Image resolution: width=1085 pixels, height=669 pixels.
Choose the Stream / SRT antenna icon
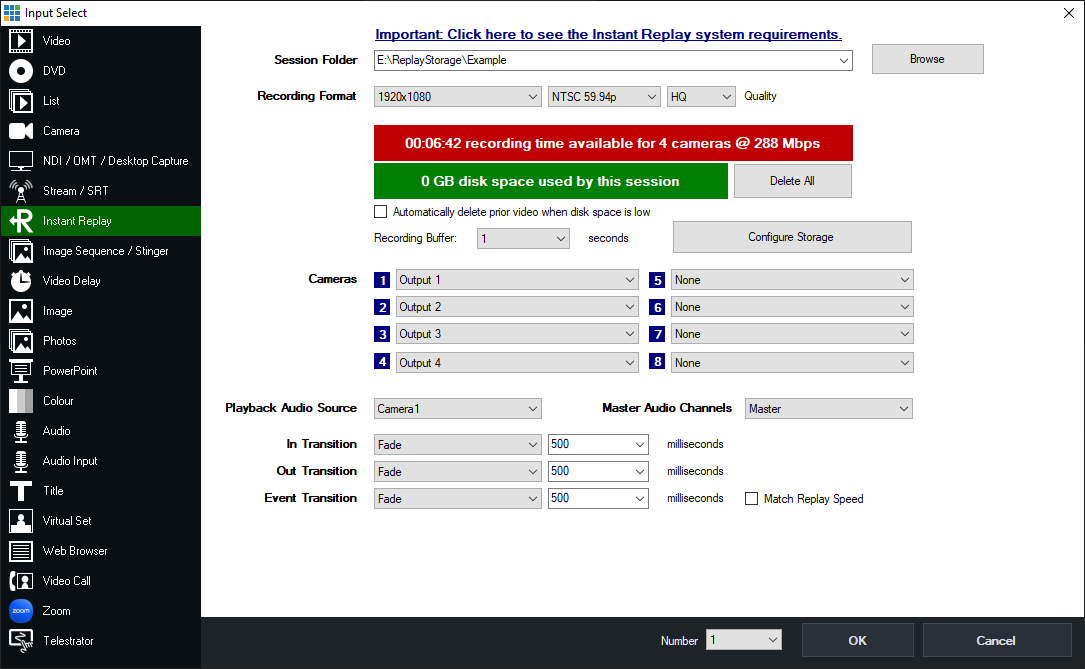pos(21,191)
